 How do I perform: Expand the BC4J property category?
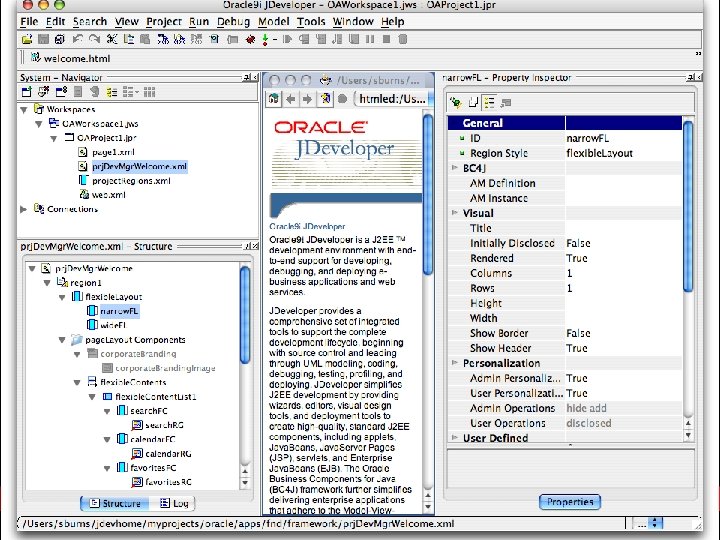pyautogui.click(x=455, y=168)
